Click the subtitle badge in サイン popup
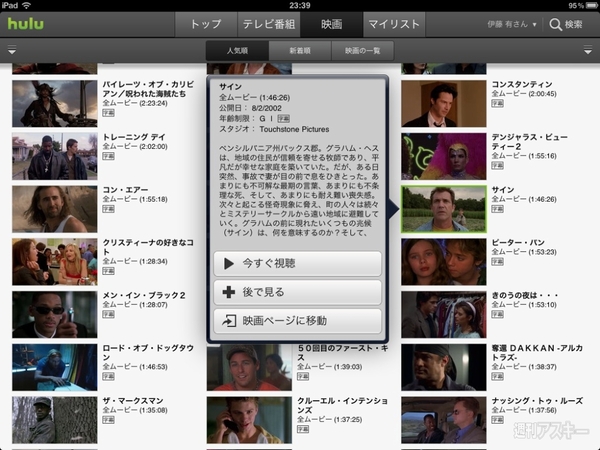This screenshot has width=600, height=450. coord(284,119)
